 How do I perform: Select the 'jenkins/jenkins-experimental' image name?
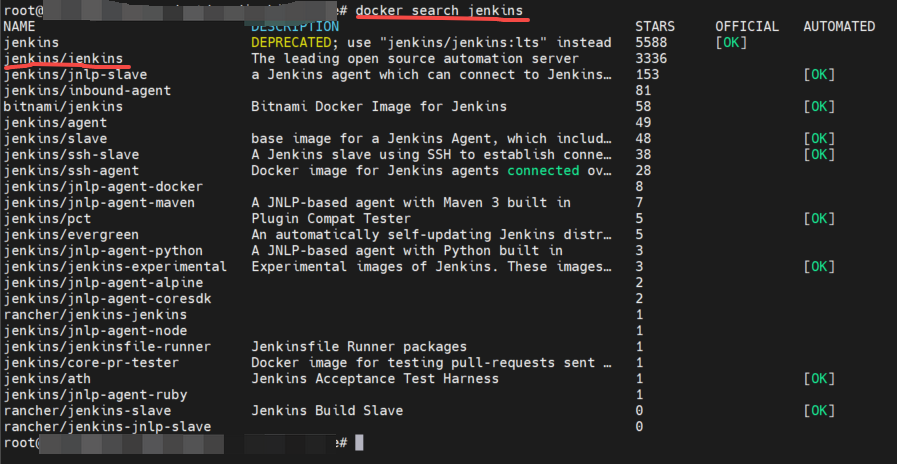point(115,267)
